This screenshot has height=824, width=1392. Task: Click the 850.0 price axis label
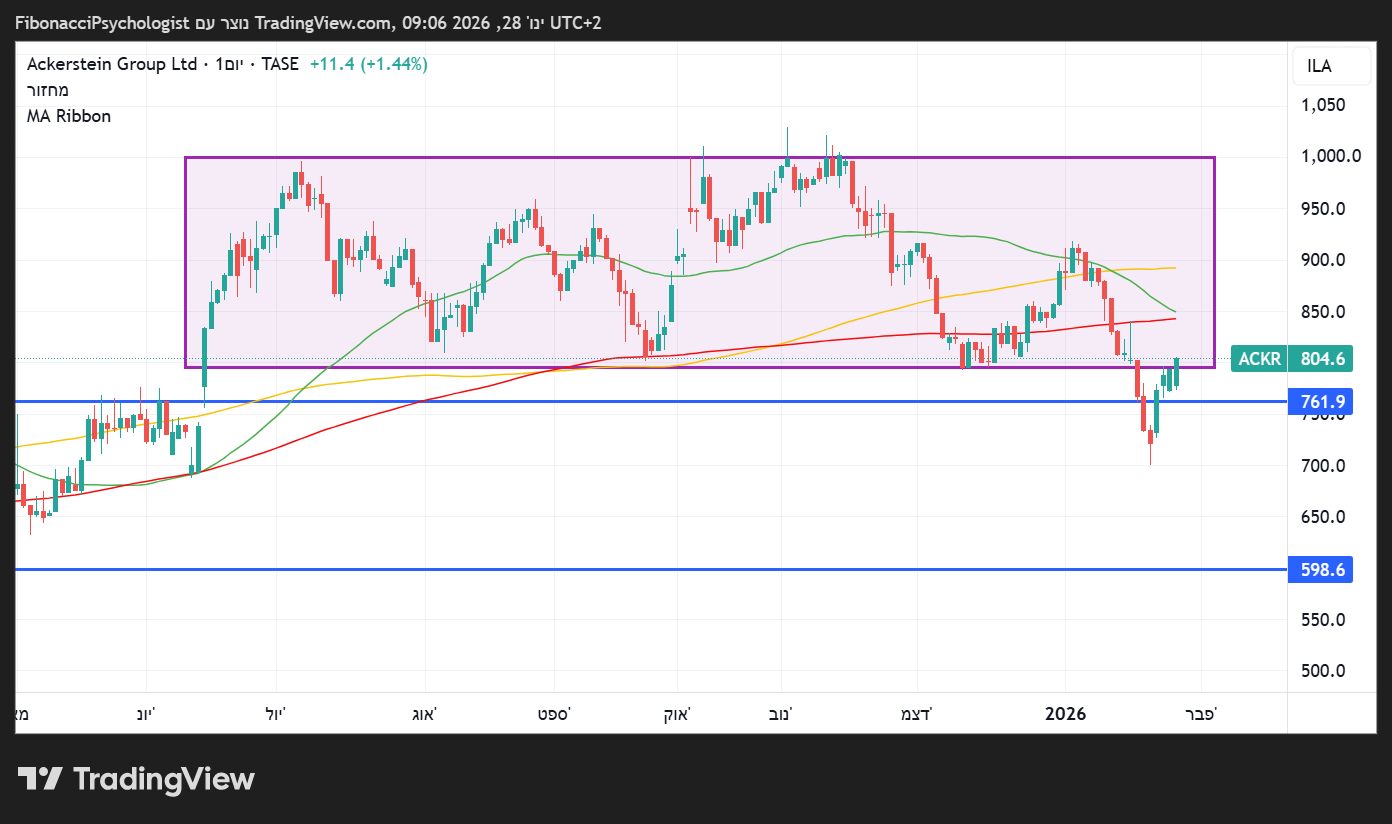coord(1323,311)
